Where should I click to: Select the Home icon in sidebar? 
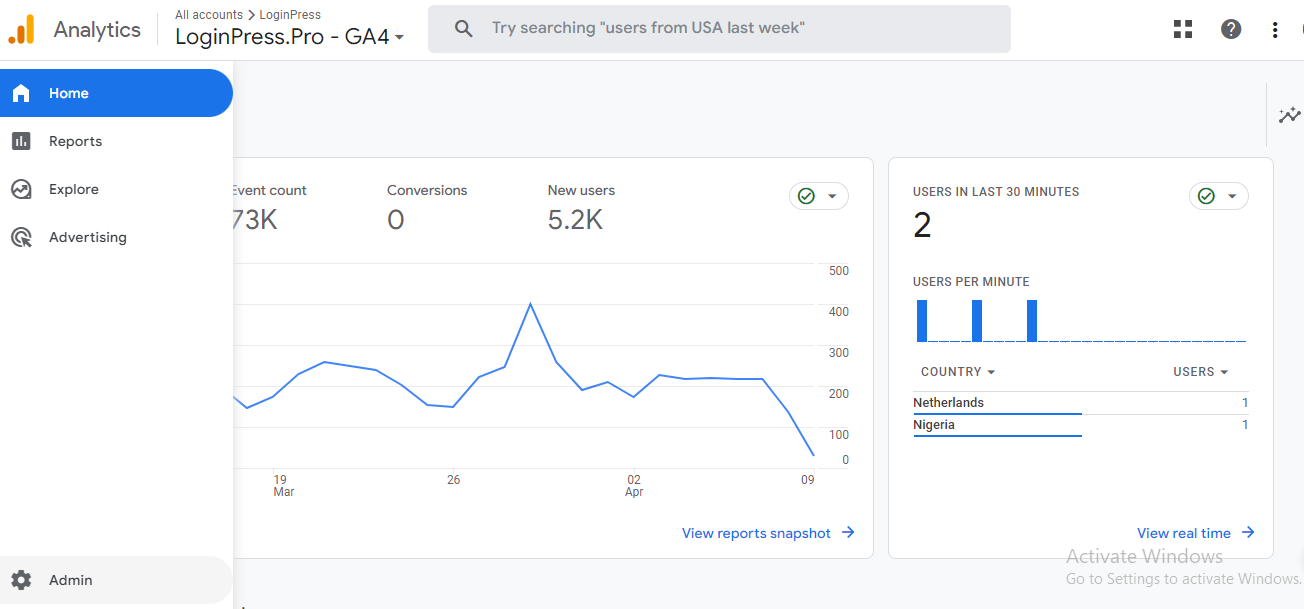pyautogui.click(x=22, y=92)
